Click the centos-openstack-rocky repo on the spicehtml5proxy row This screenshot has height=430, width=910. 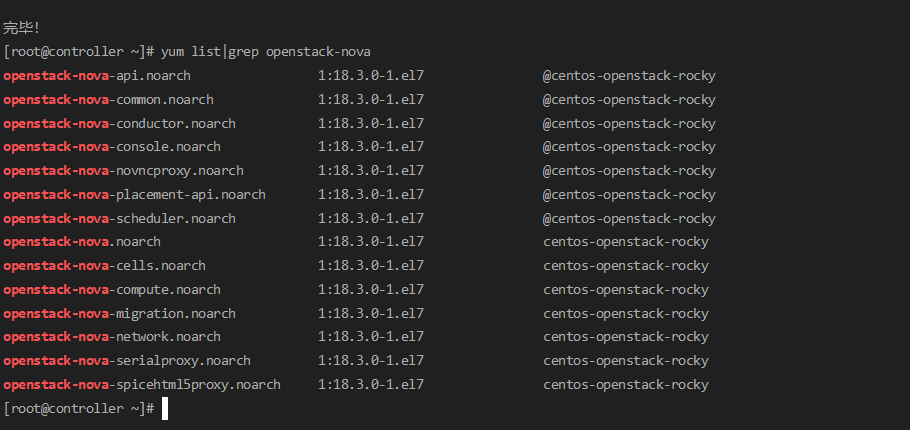pyautogui.click(x=626, y=385)
